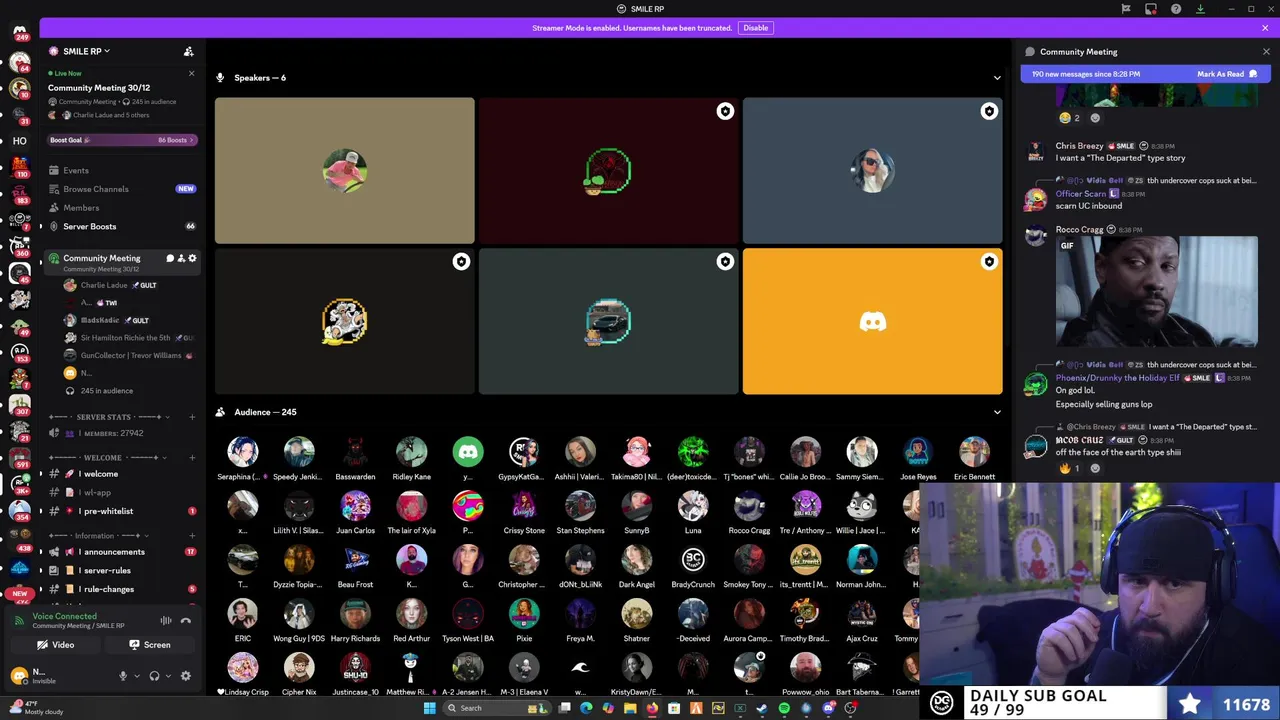Screen dimensions: 1280x720
Task: Open the pre-whitelist channel
Action: (x=106, y=511)
